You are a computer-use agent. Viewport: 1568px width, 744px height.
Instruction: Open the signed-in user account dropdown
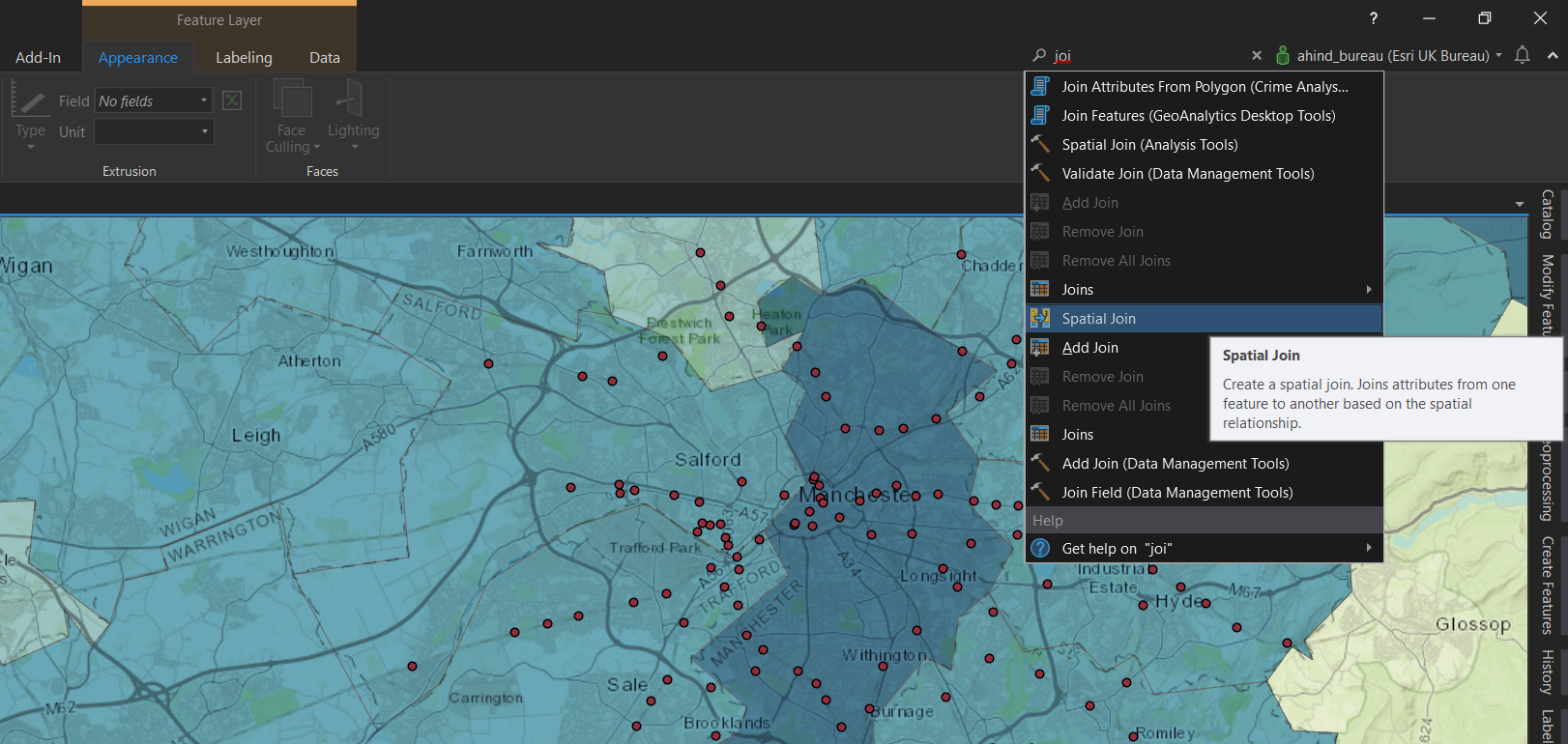click(x=1390, y=56)
